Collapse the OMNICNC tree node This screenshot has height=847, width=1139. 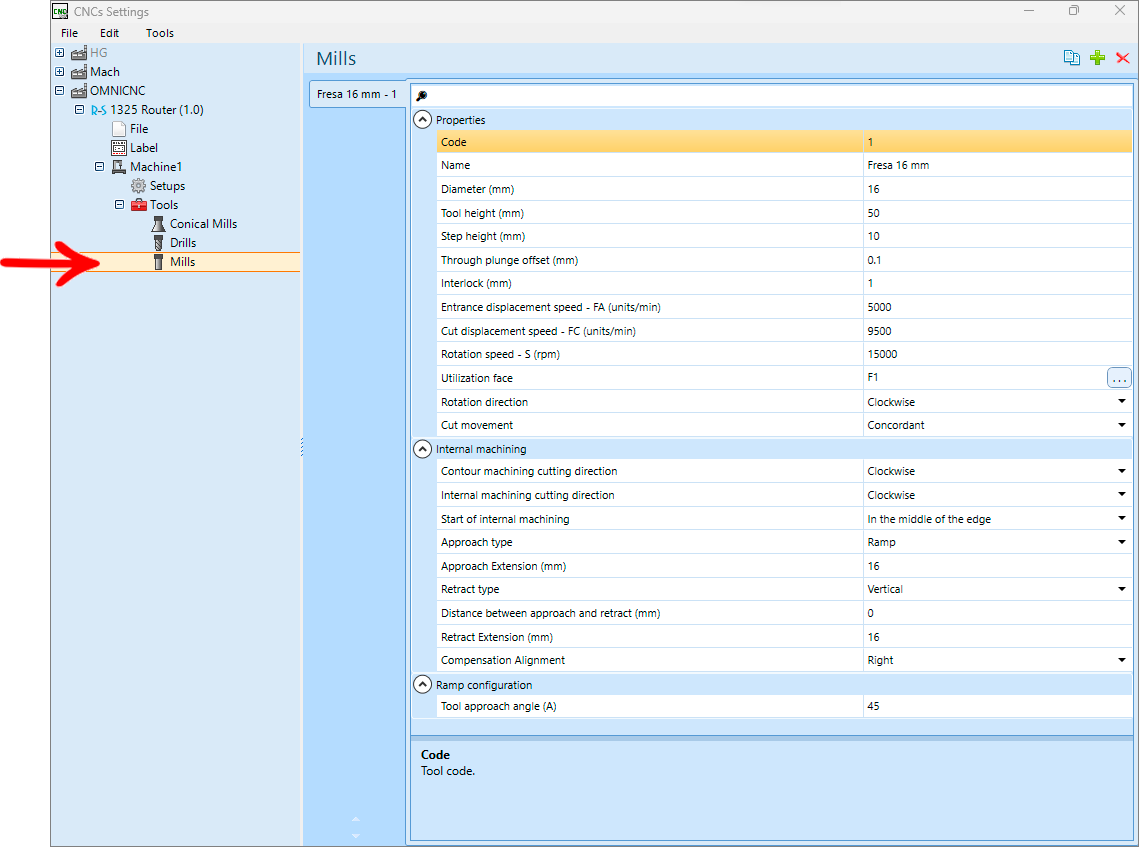(60, 91)
